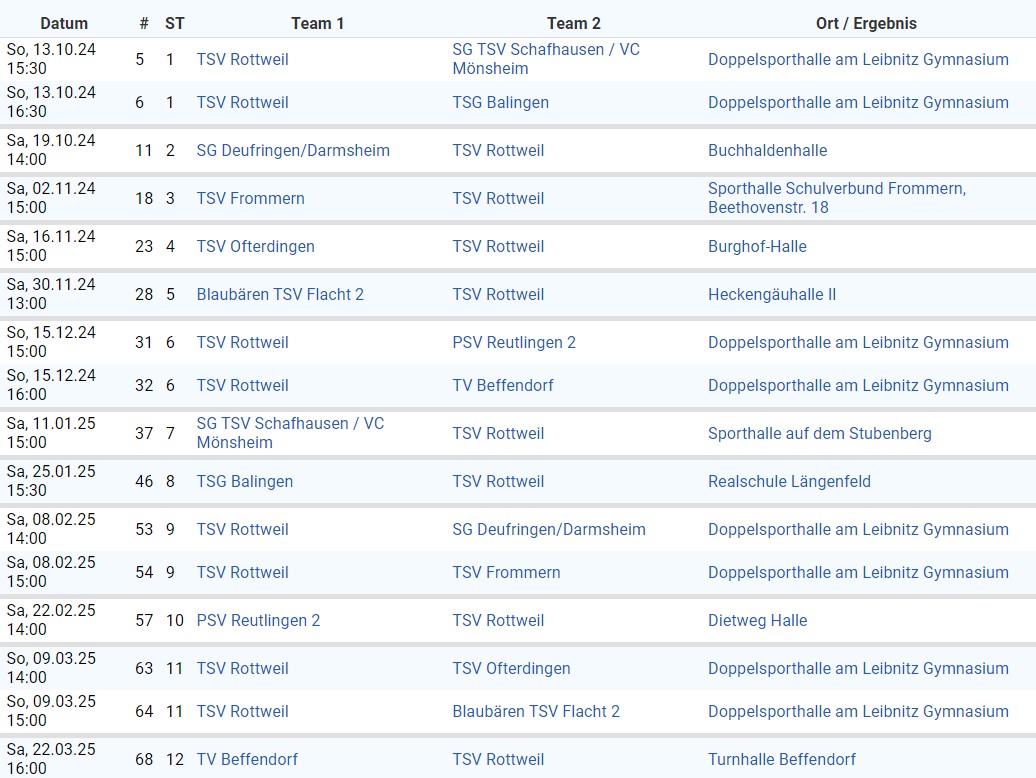Open TV Beffendorf as Team 2 in match 32

(503, 386)
